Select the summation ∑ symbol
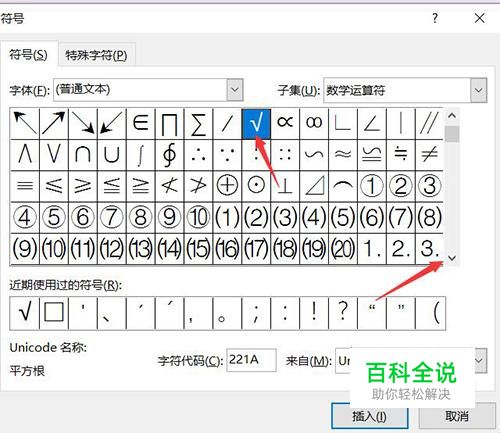This screenshot has height=433, width=500. pos(198,123)
